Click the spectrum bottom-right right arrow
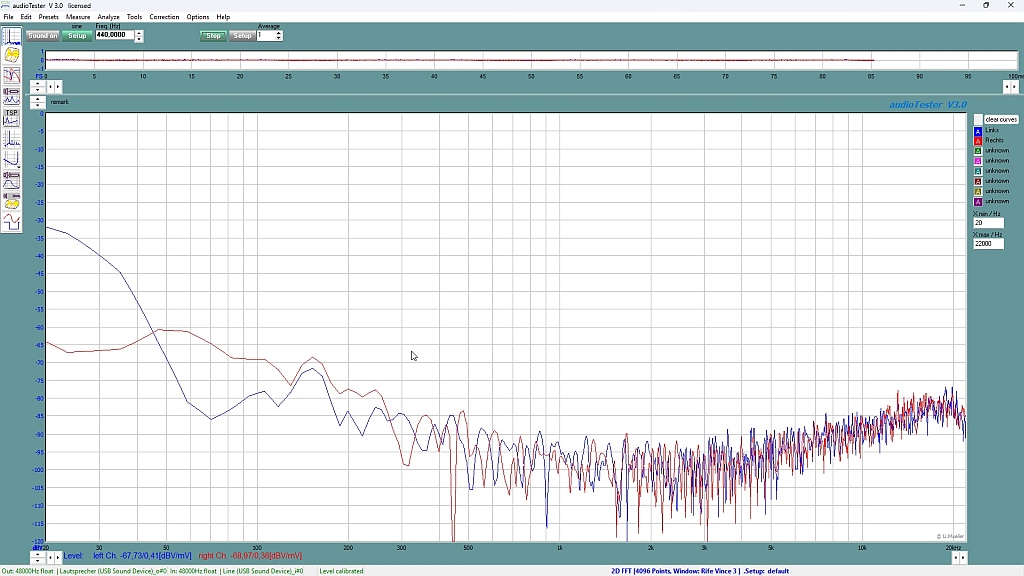This screenshot has height=576, width=1024. pos(963,558)
